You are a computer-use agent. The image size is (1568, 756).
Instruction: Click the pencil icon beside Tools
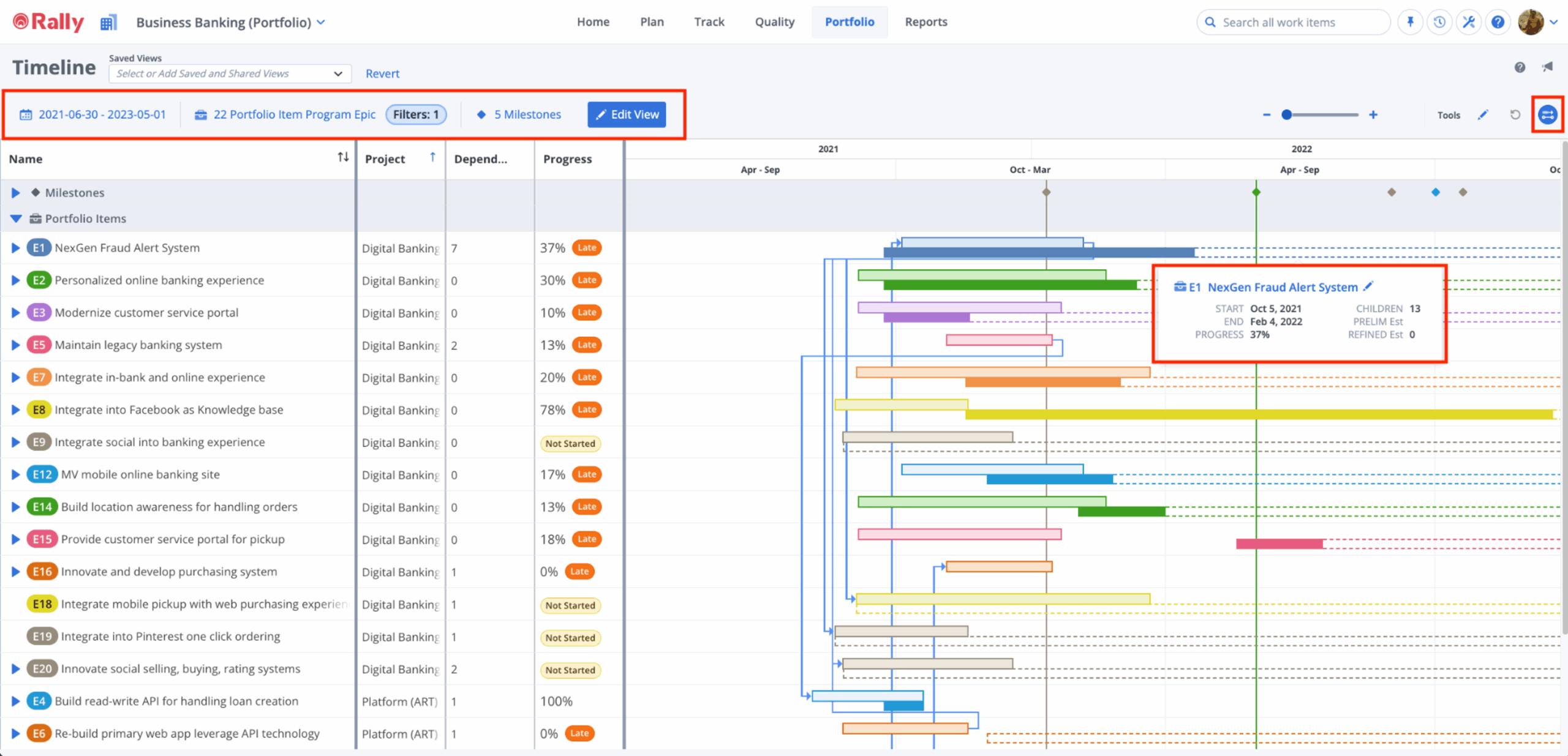pos(1483,114)
